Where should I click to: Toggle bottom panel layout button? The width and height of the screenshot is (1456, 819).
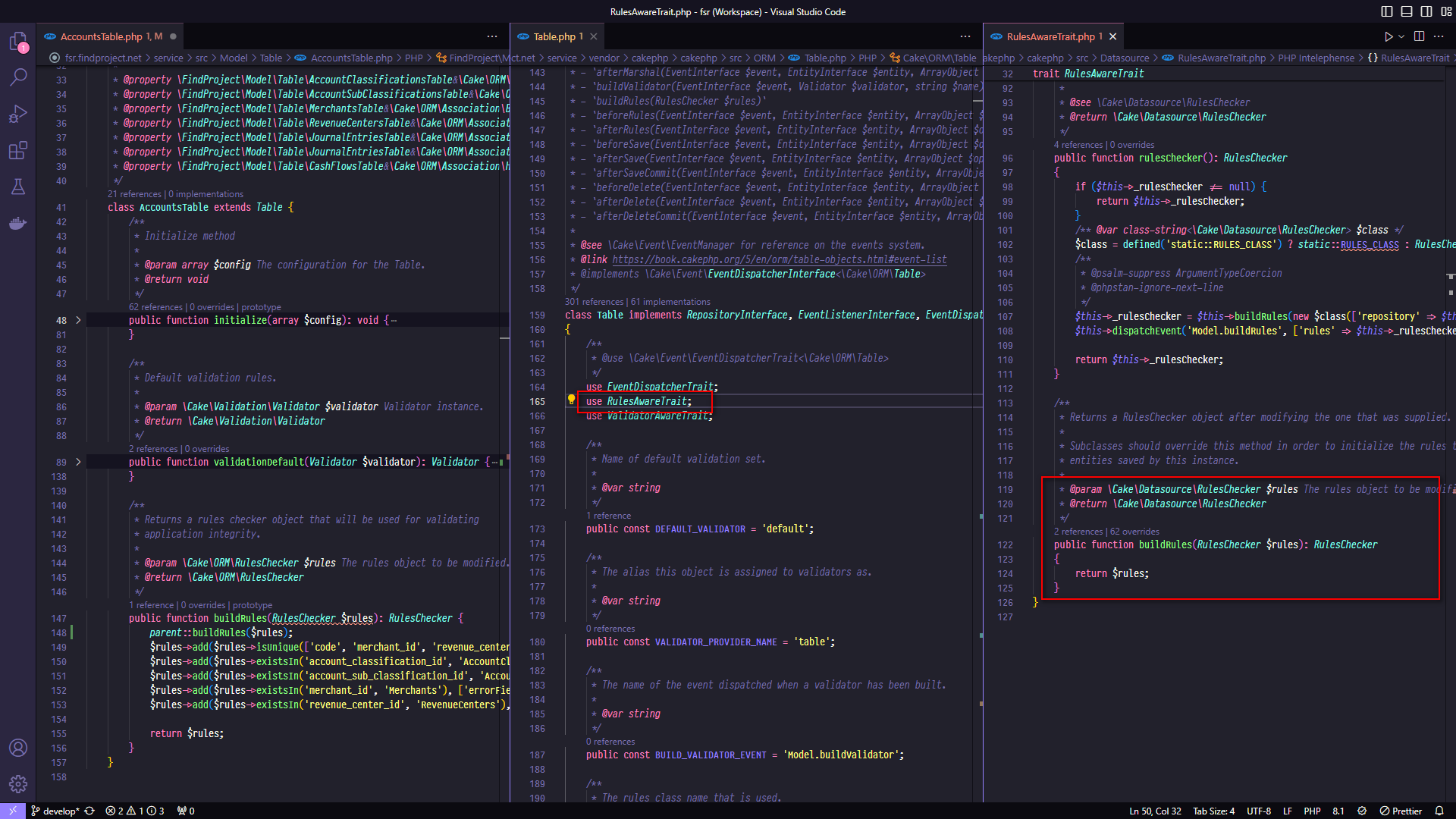point(1406,11)
